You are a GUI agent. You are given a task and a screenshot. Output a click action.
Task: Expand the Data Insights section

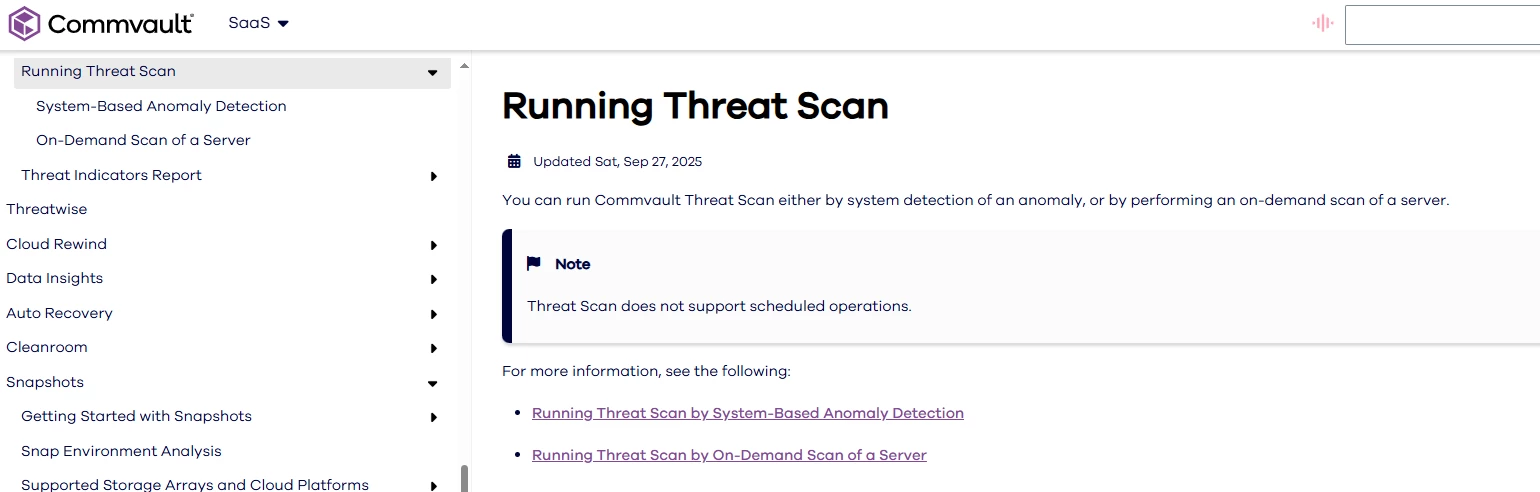(433, 279)
